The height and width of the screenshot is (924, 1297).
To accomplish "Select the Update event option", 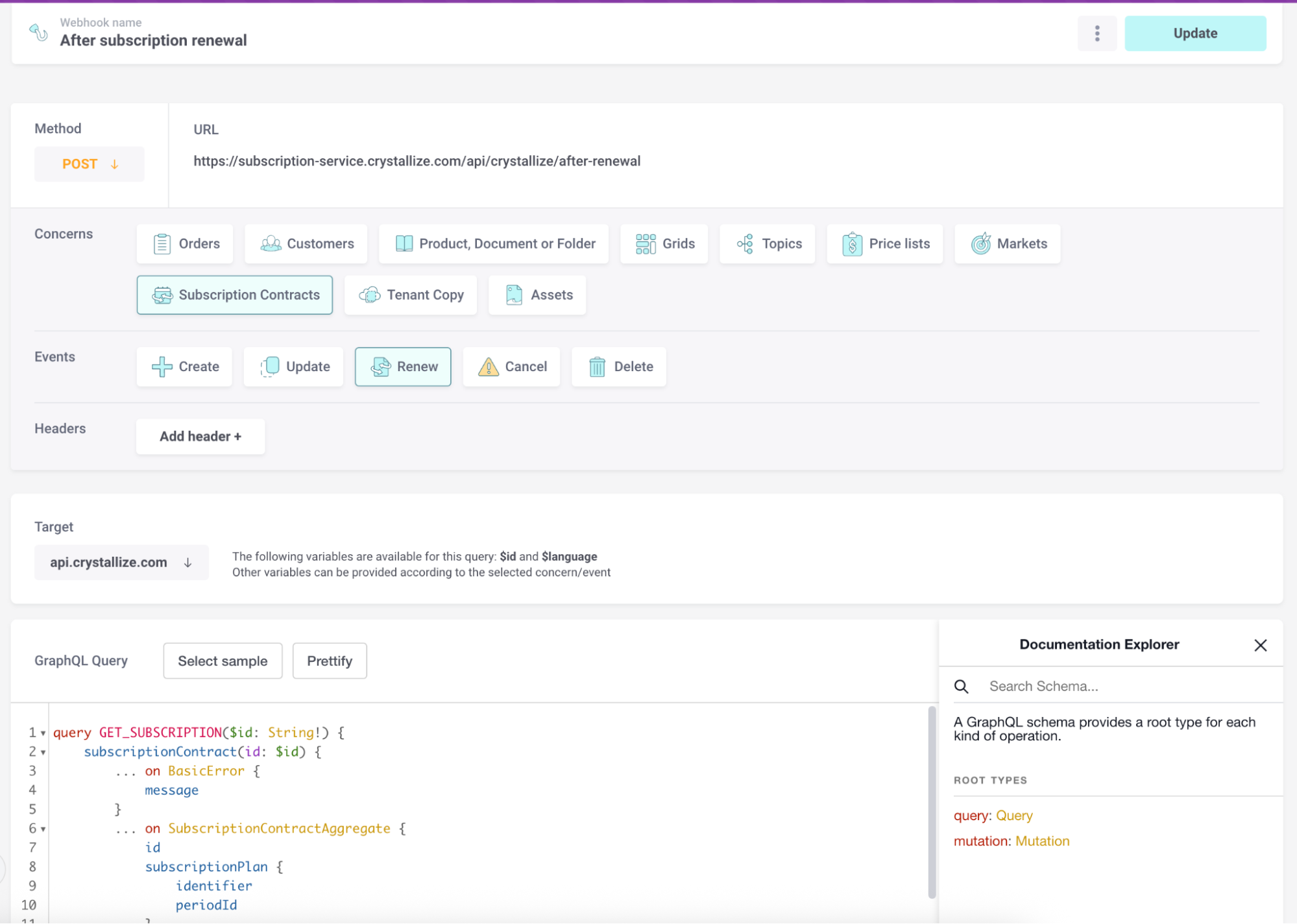I will [293, 367].
